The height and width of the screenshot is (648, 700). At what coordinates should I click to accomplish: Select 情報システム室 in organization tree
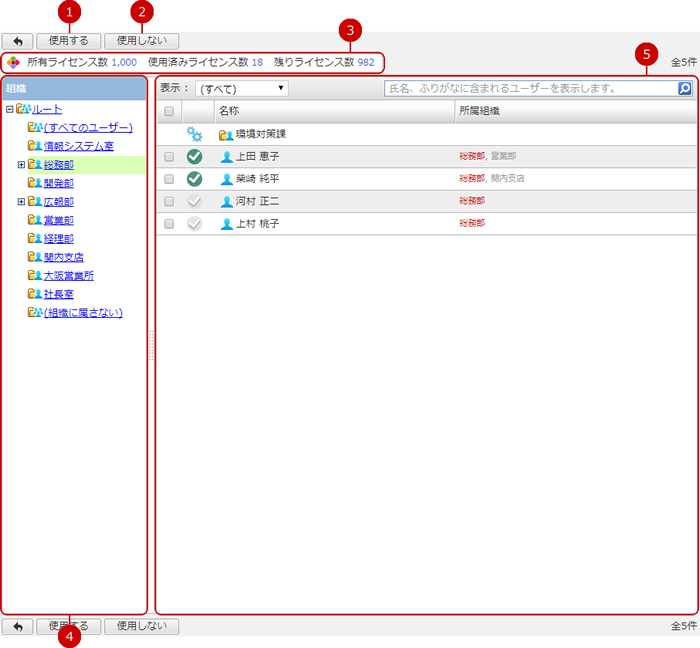78,146
